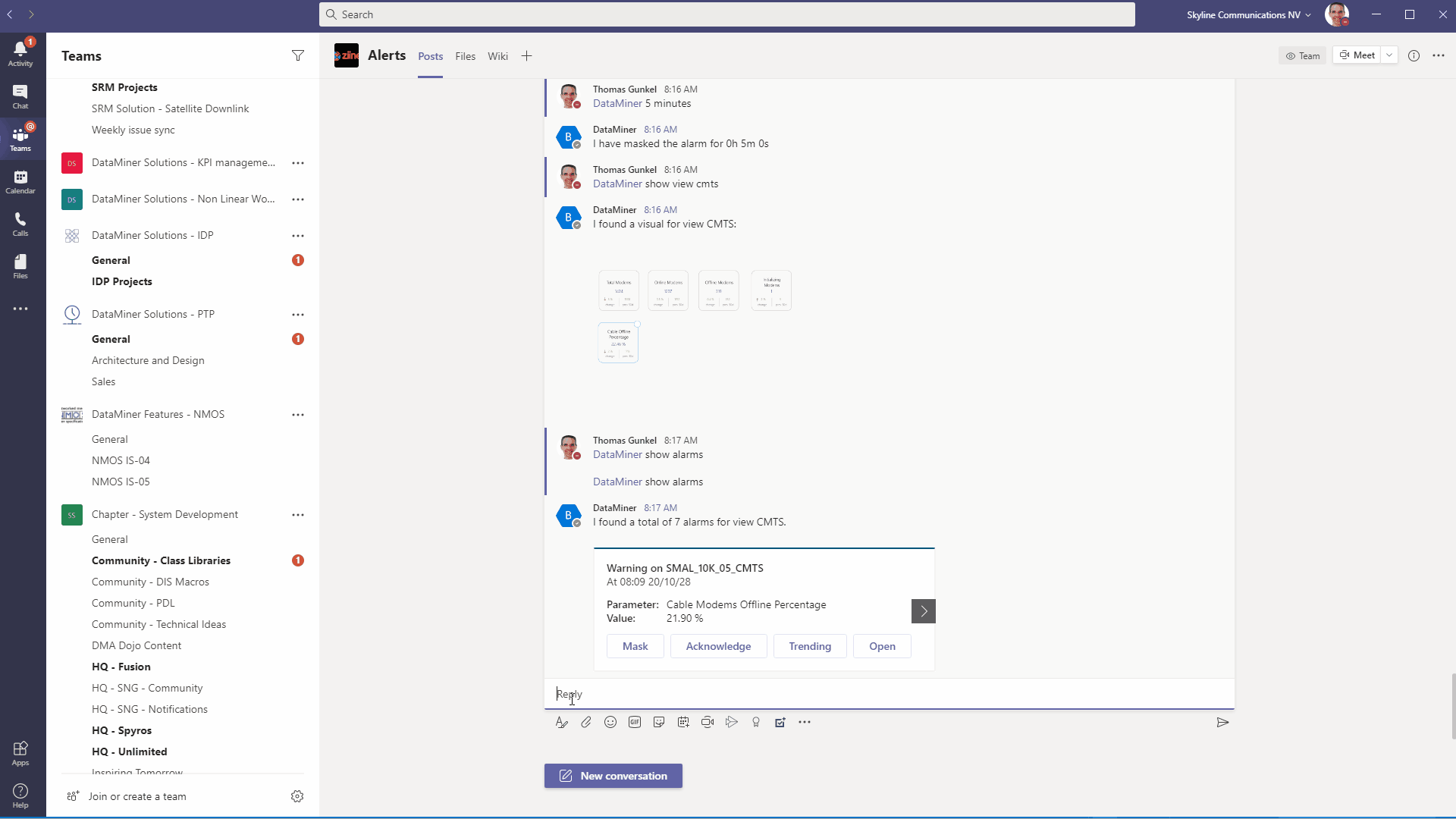The width and height of the screenshot is (1456, 819).
Task: Open options for KPI management team
Action: (x=298, y=163)
